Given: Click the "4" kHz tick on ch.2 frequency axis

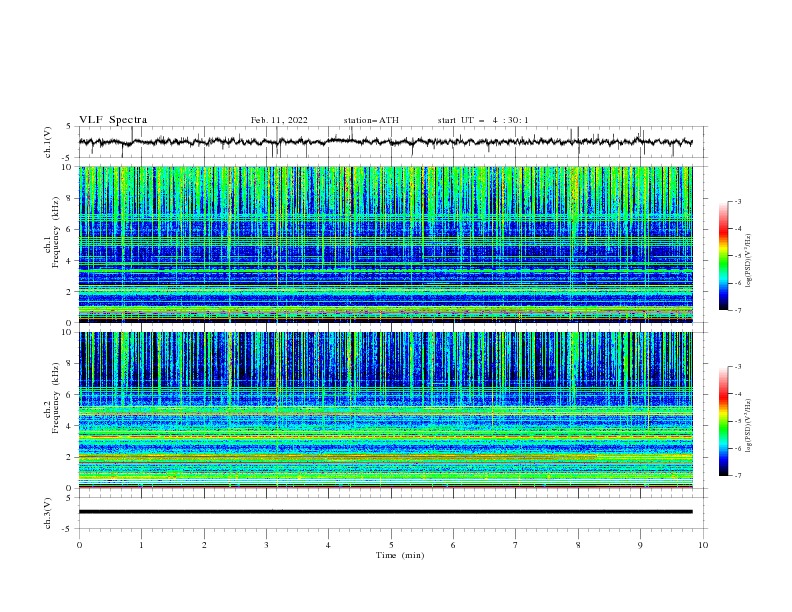Looking at the screenshot, I should (69, 426).
